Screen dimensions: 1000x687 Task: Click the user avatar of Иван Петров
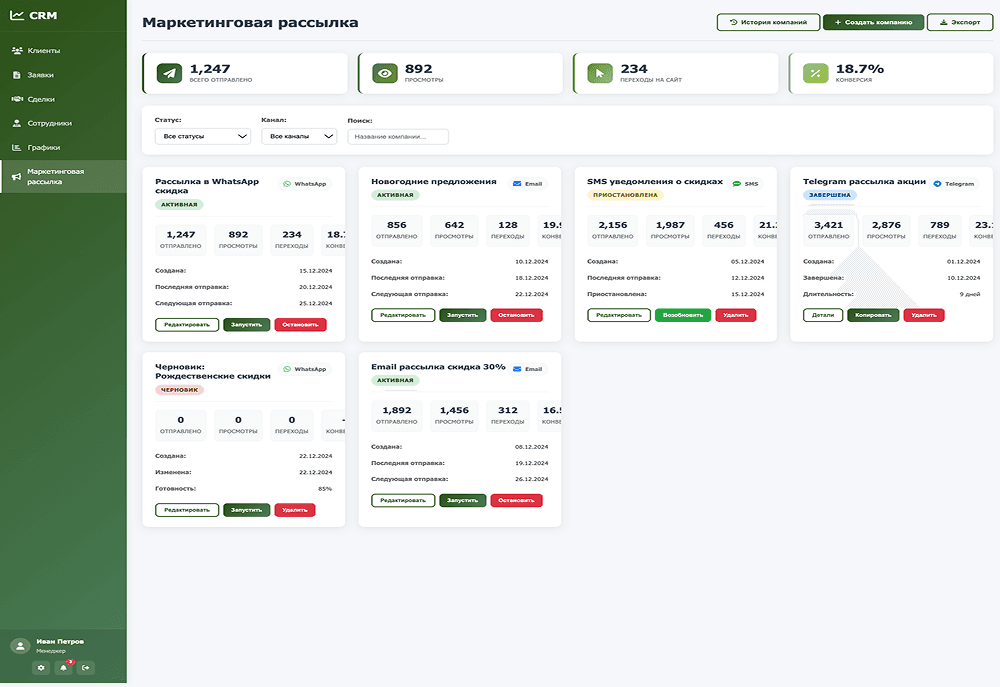point(20,646)
